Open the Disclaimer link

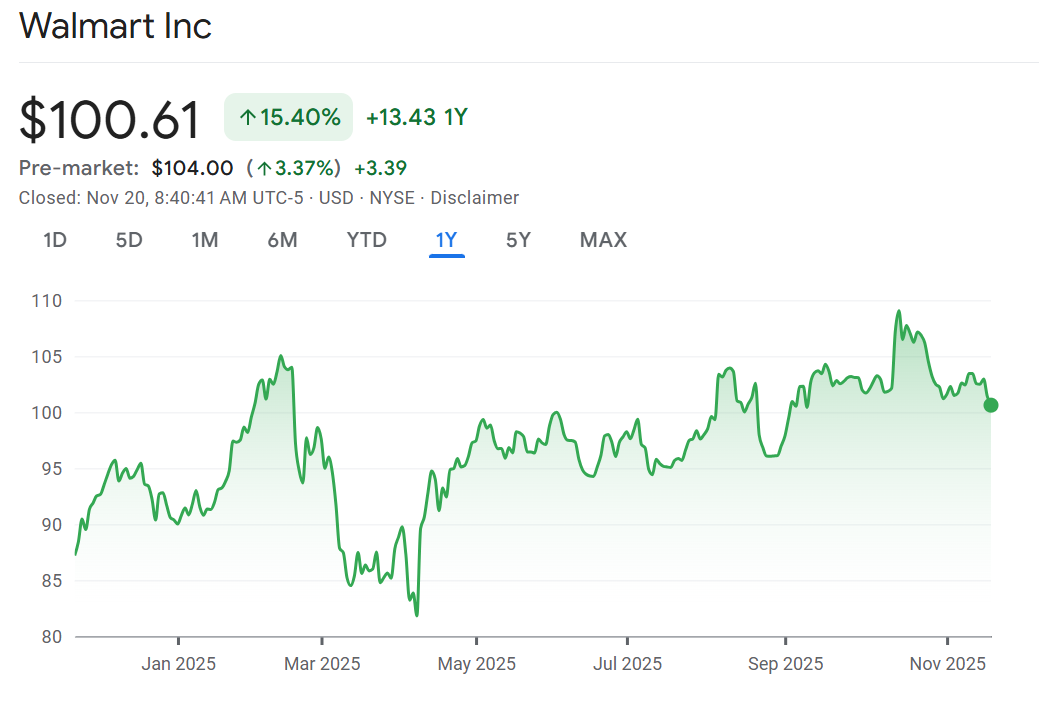[474, 198]
